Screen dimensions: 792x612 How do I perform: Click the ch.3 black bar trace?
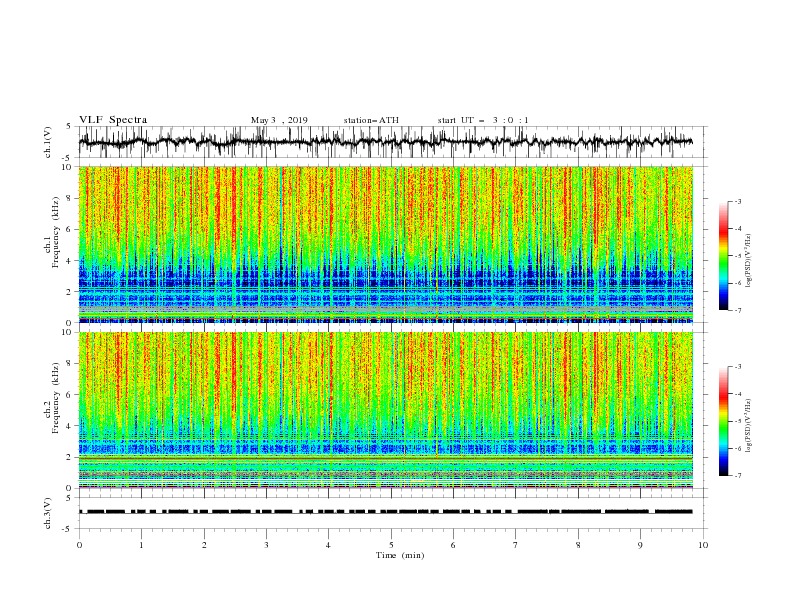[386, 512]
